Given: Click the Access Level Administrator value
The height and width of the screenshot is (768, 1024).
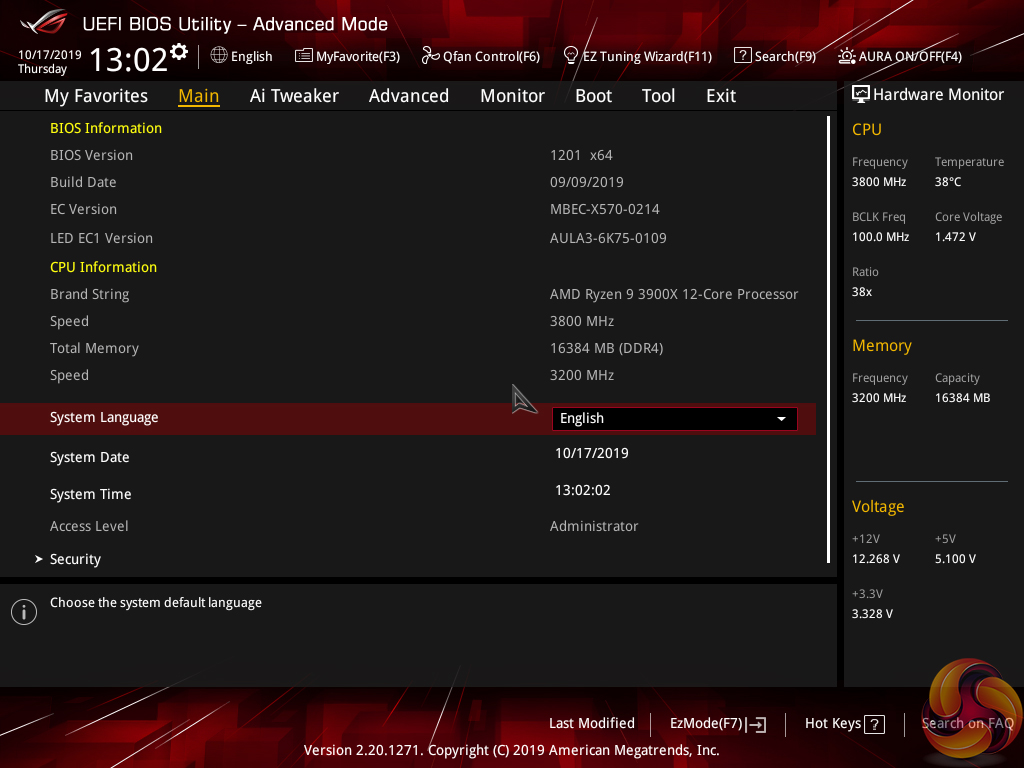Looking at the screenshot, I should [594, 526].
